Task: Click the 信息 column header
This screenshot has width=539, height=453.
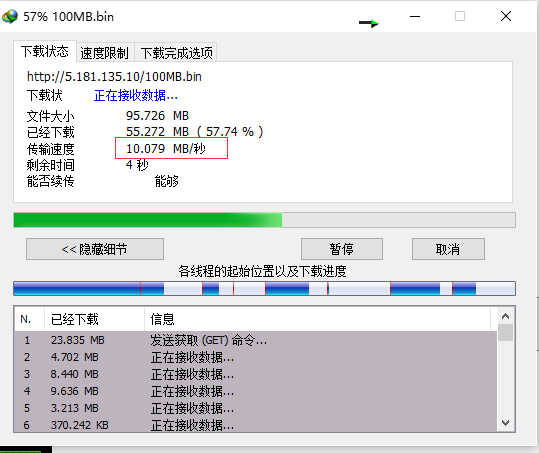Action: click(317, 319)
